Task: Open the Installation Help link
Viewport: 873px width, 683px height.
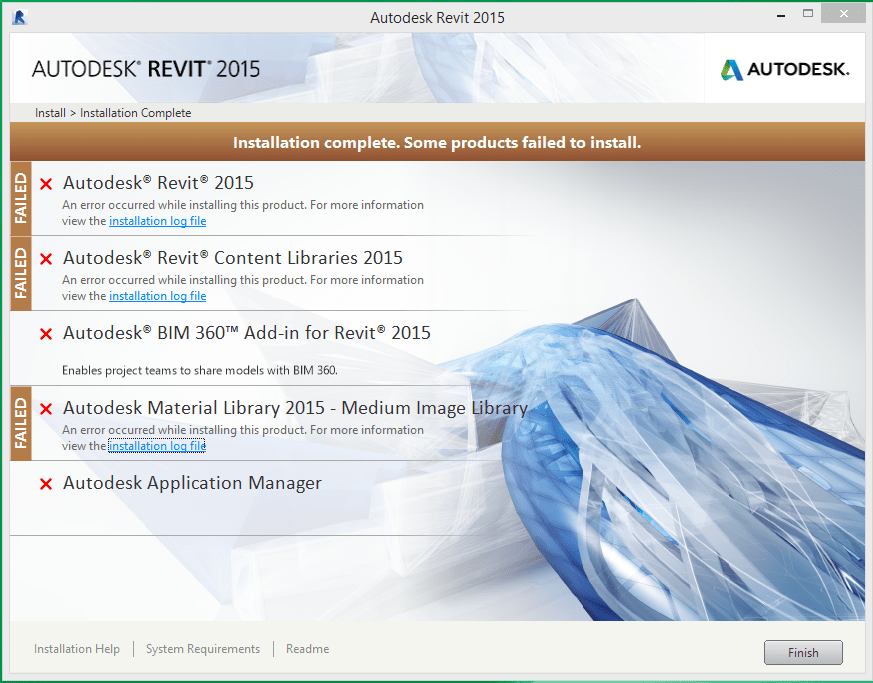Action: (77, 649)
